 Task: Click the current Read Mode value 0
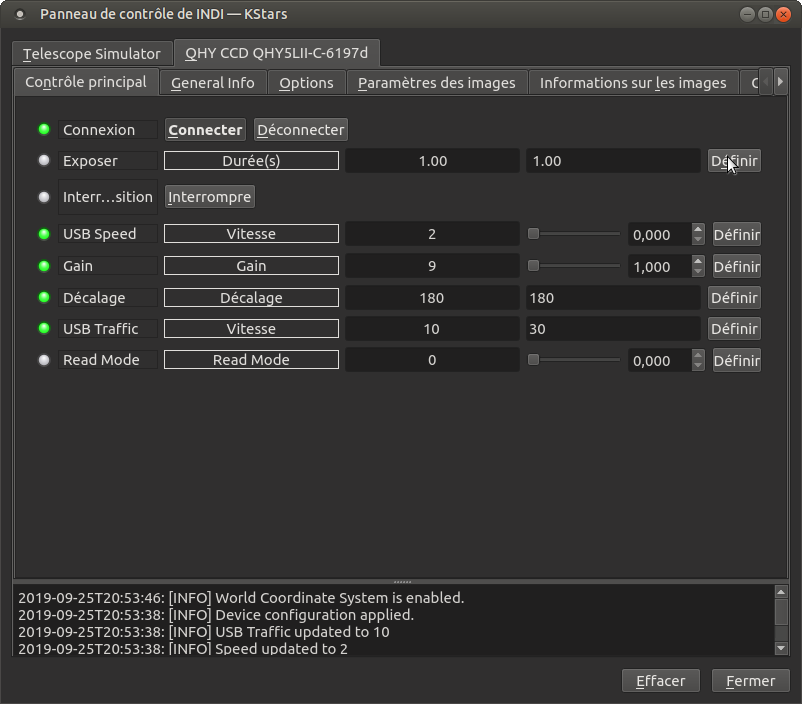[x=432, y=360]
